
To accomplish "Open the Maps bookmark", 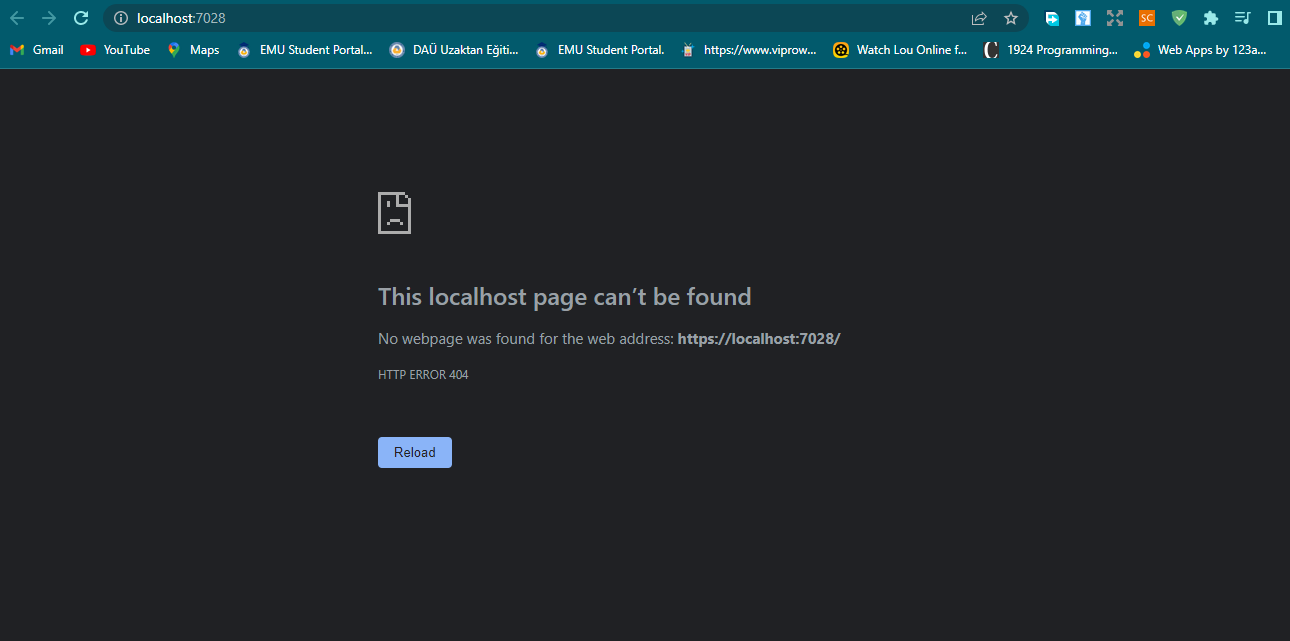I will pos(194,50).
